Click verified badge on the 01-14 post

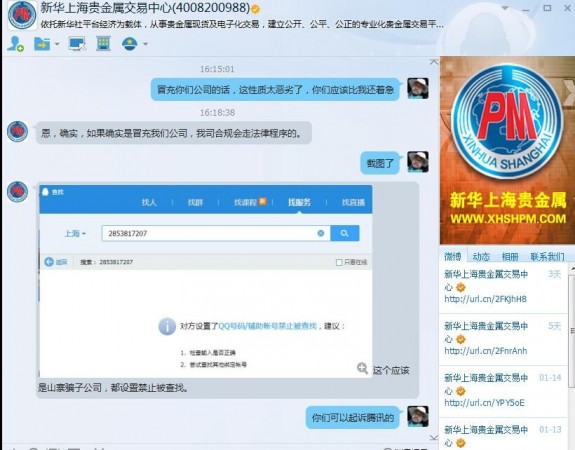coord(461,391)
